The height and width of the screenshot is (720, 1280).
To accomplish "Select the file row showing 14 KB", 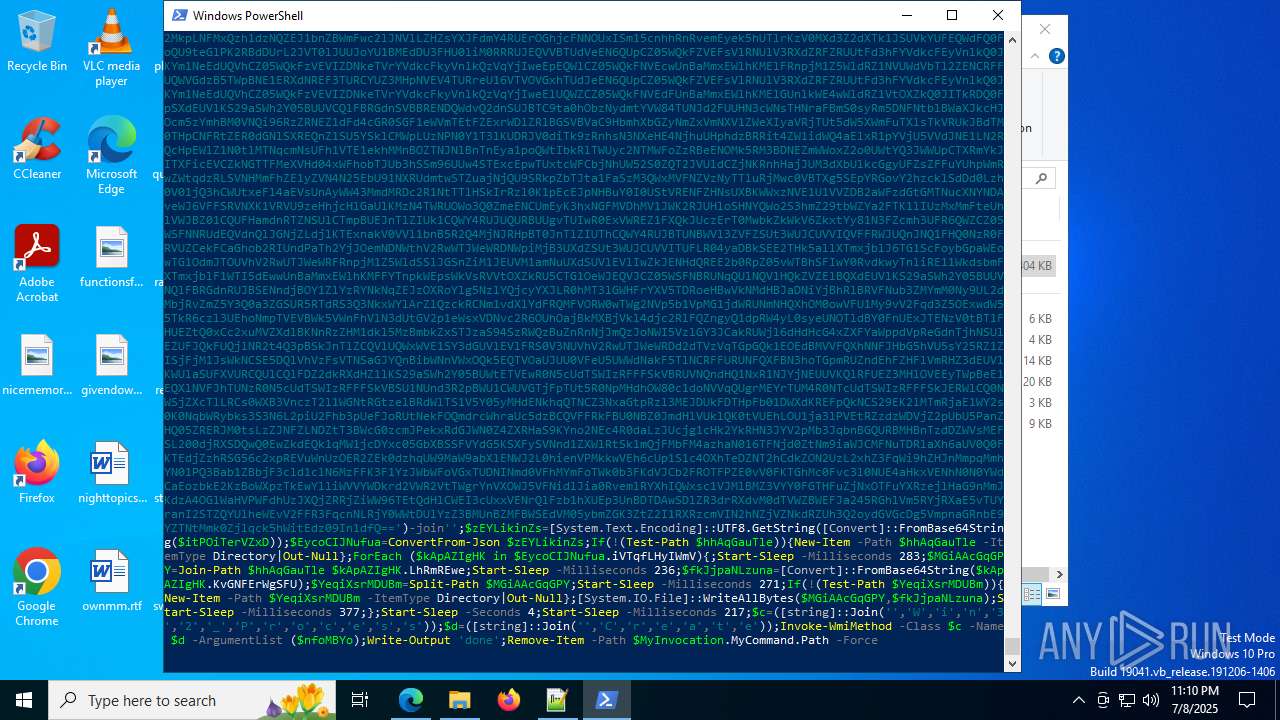I will click(1040, 360).
